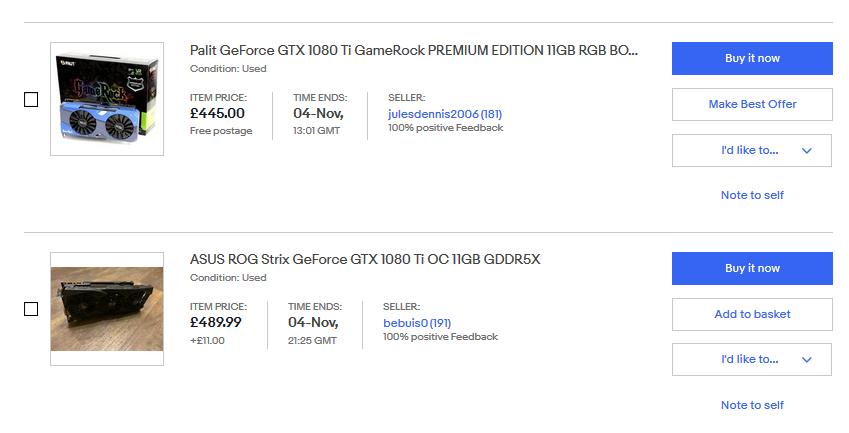Expand the I'd like to menu for Palit

click(752, 150)
